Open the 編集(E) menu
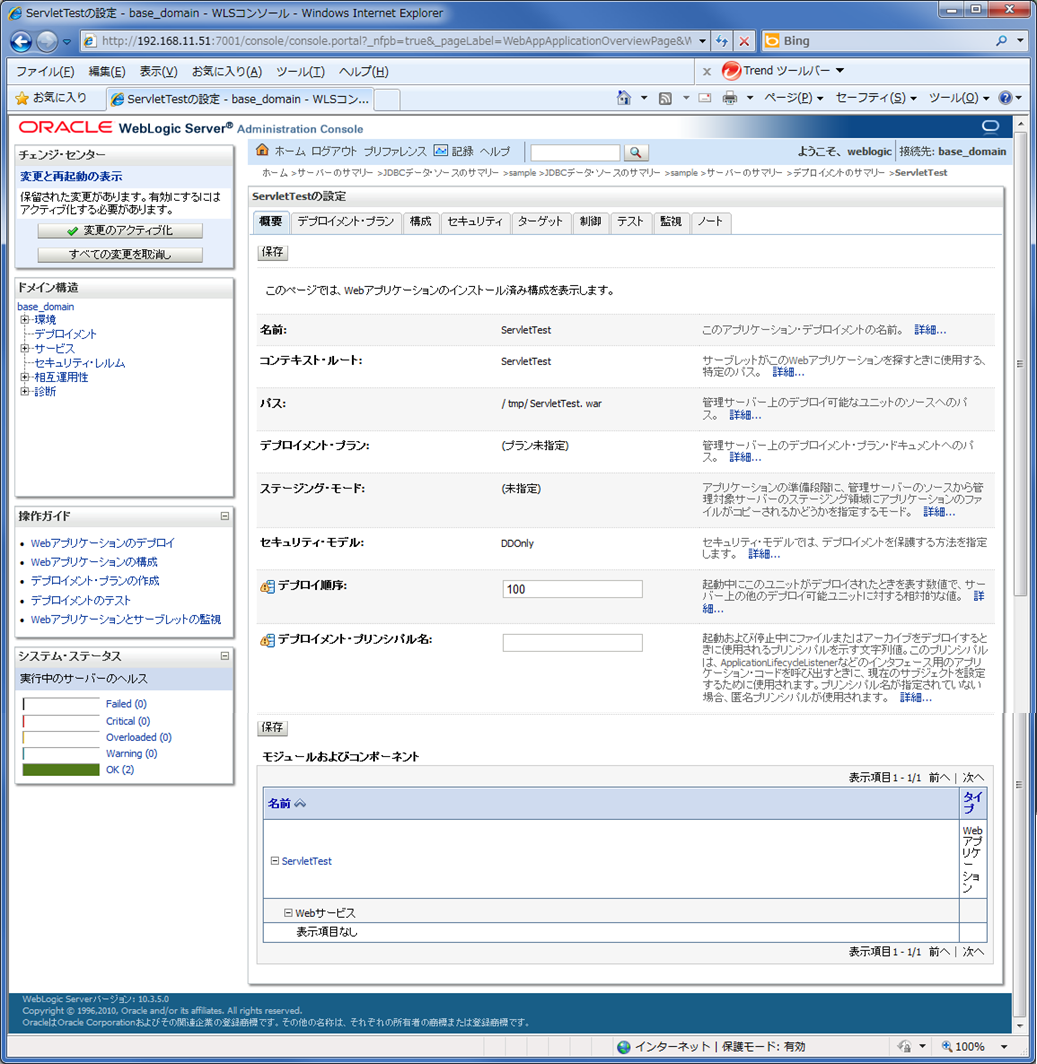Viewport: 1037px width, 1064px height. [107, 71]
